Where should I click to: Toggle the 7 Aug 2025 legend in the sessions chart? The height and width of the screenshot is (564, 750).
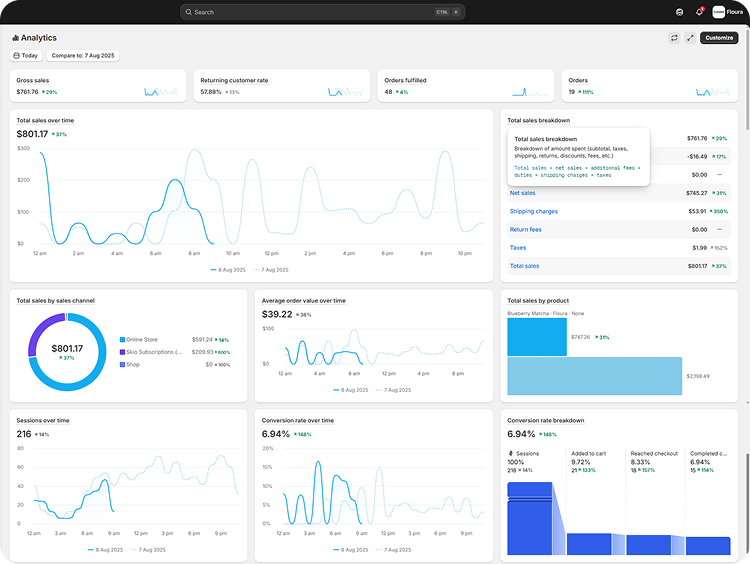148,550
